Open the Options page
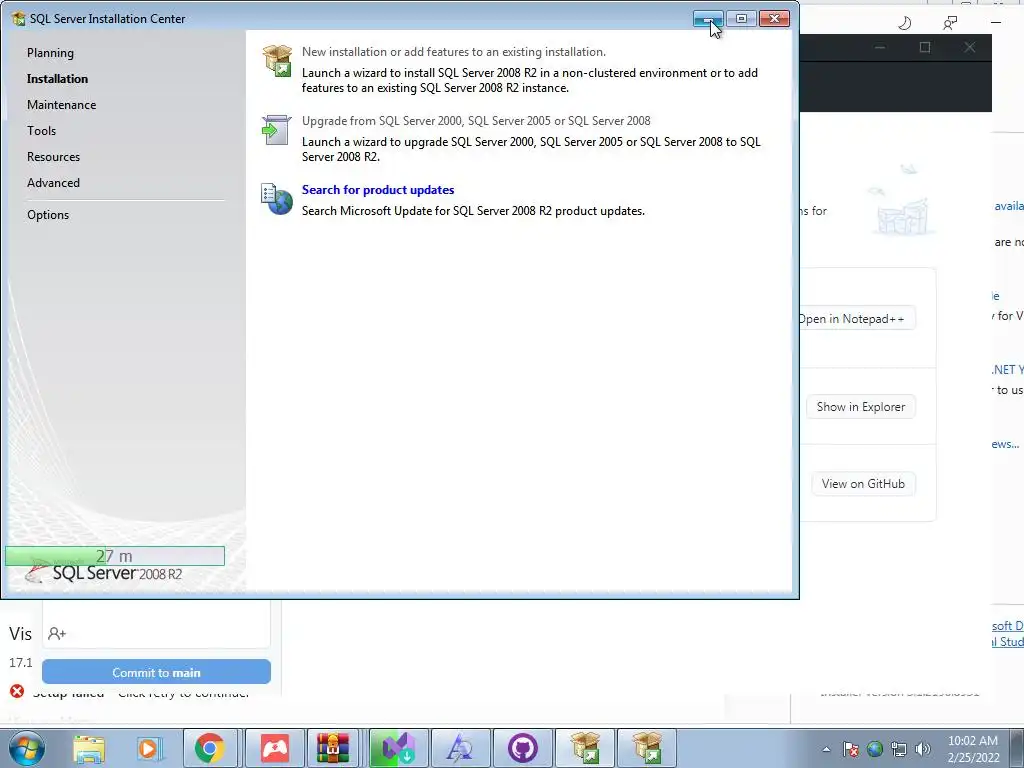 (x=48, y=215)
